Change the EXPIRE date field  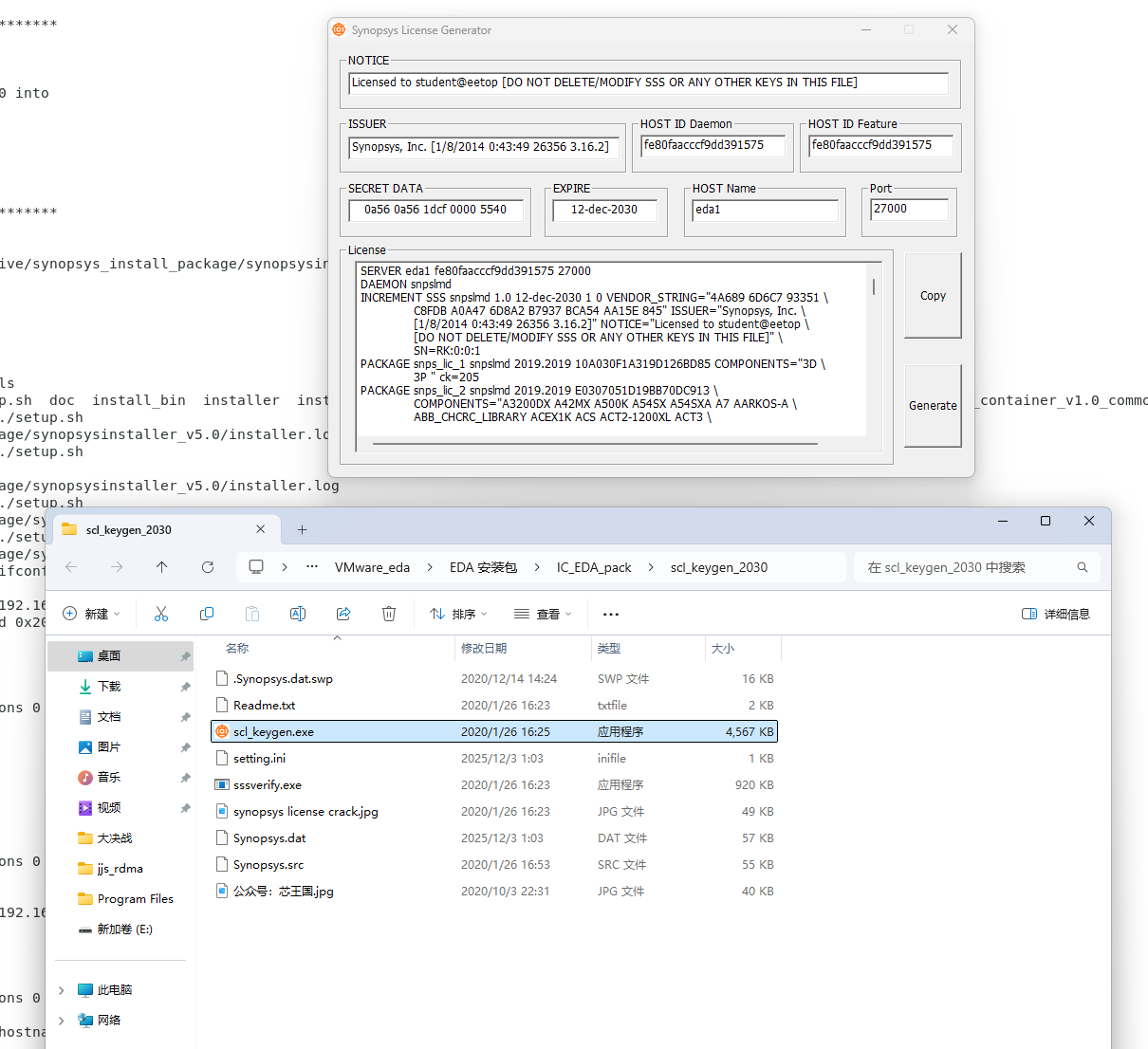604,210
